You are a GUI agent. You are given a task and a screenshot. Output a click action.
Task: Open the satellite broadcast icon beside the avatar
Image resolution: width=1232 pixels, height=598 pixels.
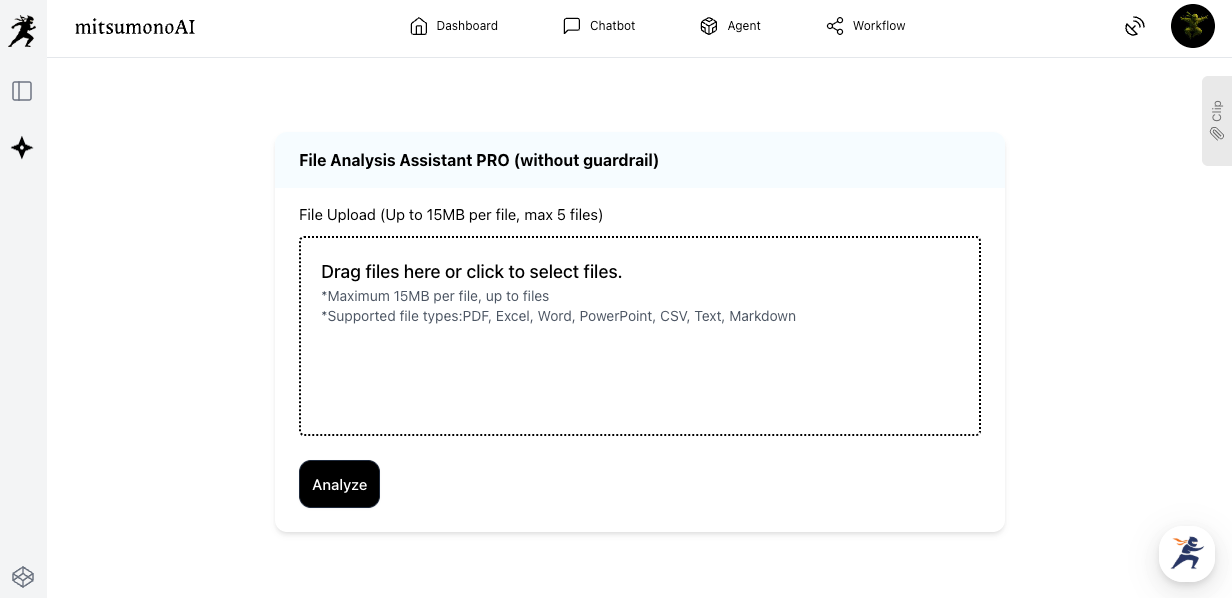click(x=1134, y=26)
